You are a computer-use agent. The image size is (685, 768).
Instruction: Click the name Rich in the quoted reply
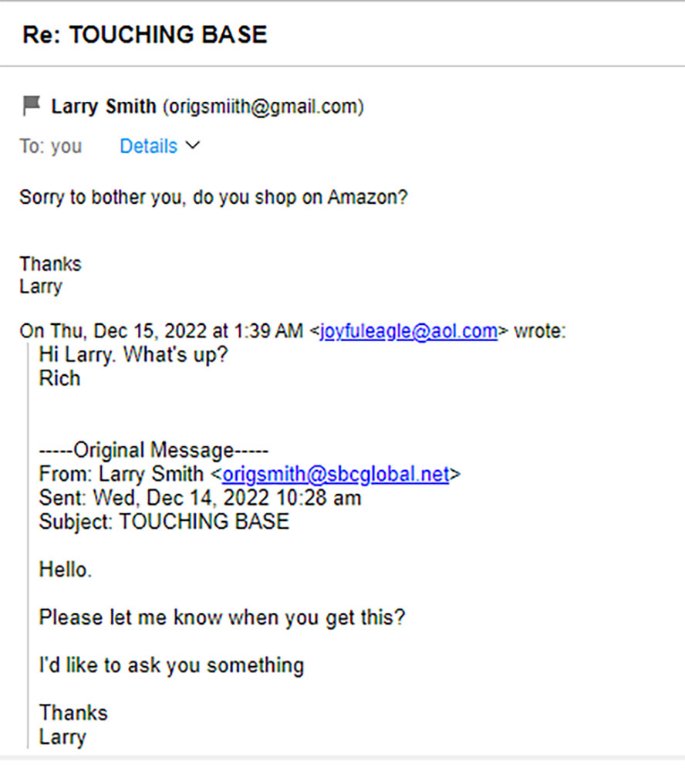pos(59,379)
